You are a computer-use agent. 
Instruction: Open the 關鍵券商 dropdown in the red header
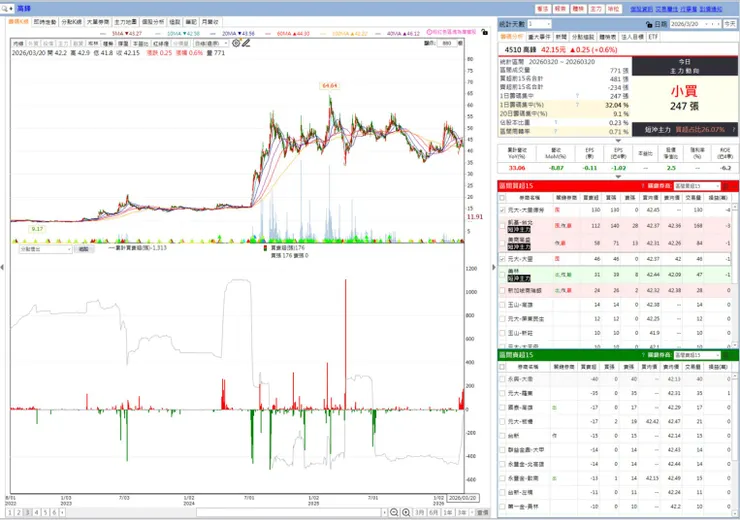[697, 186]
